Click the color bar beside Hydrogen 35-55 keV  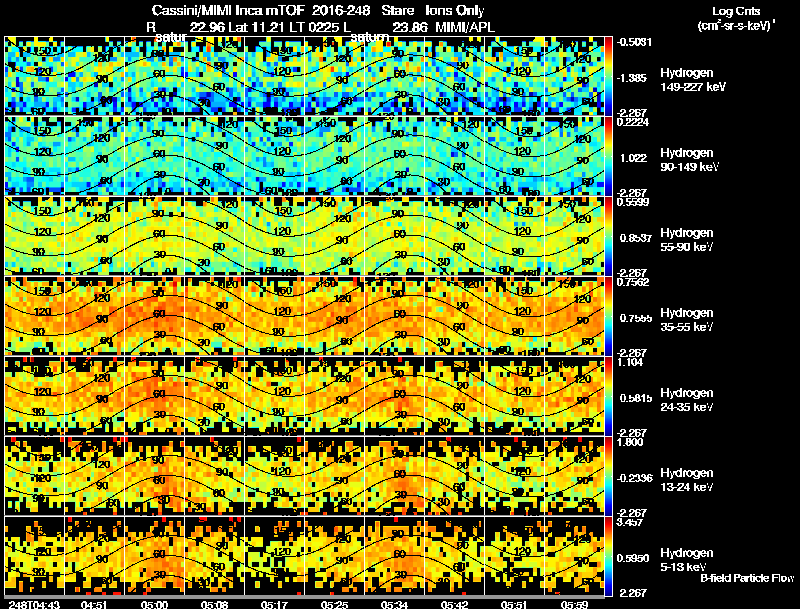pyautogui.click(x=608, y=316)
